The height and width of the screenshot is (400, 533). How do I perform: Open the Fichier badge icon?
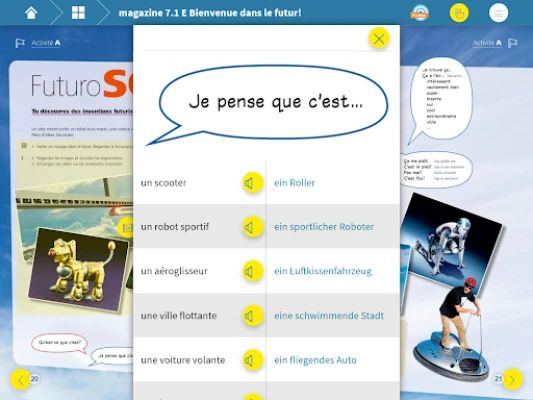click(419, 13)
